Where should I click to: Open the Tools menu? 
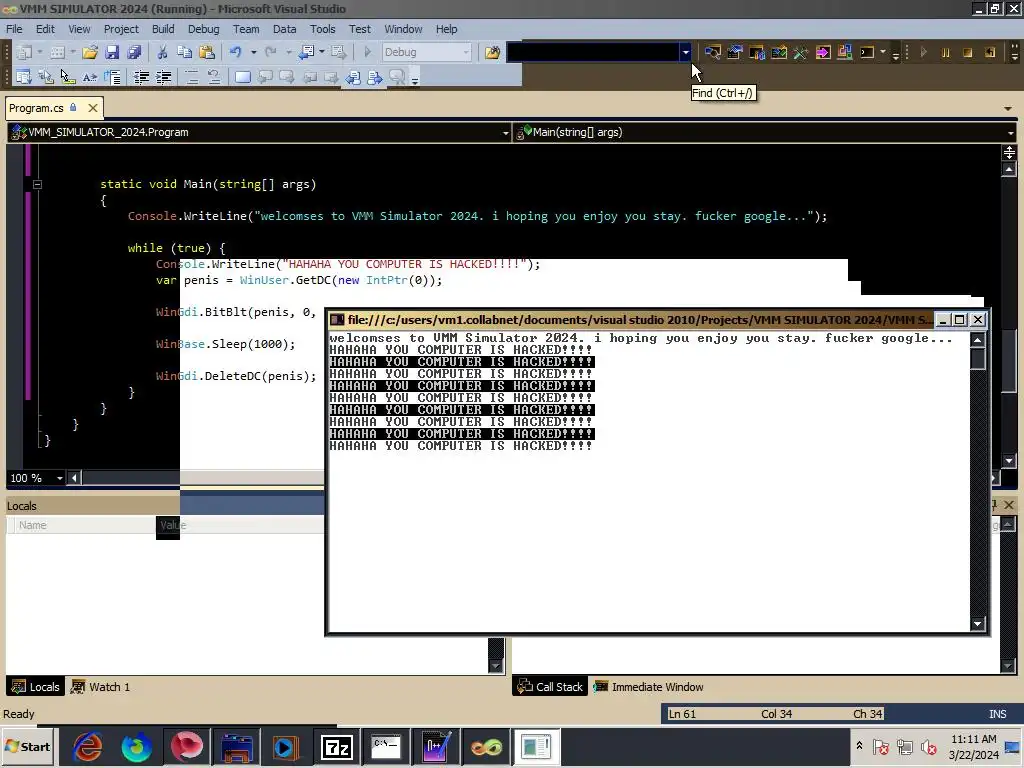click(323, 29)
